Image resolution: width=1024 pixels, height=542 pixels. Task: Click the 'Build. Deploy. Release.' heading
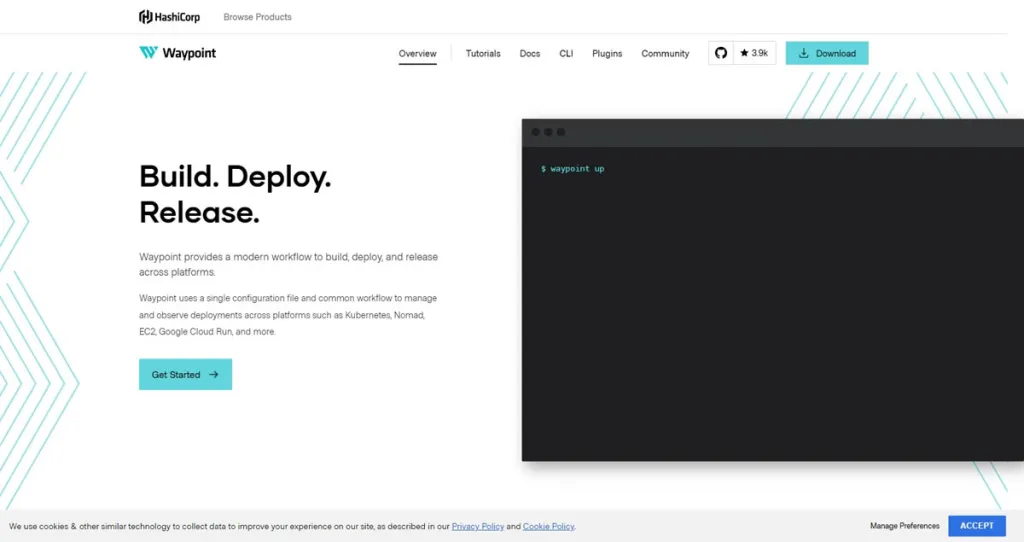tap(235, 194)
